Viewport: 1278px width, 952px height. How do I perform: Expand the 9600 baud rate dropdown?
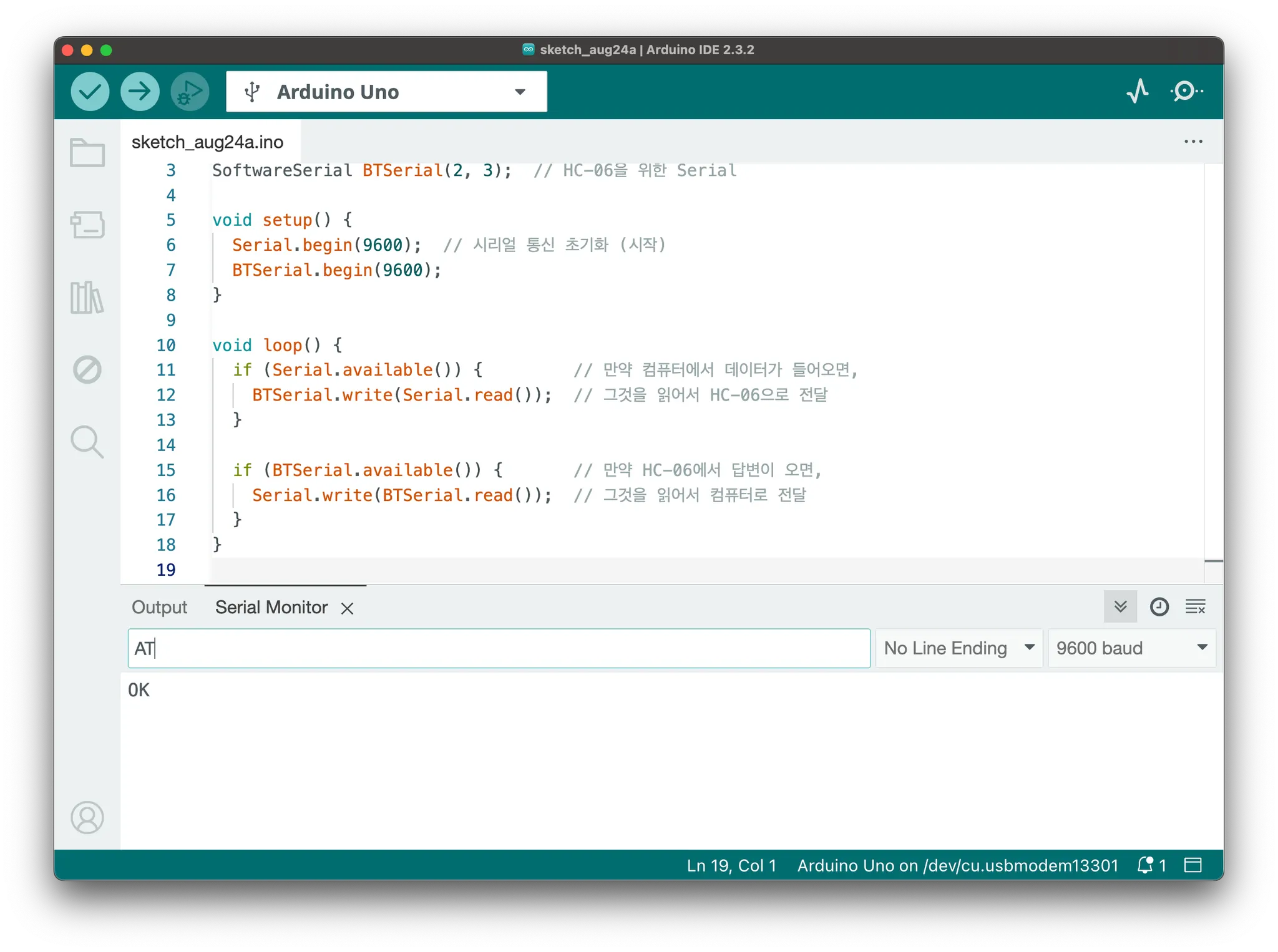point(1131,648)
